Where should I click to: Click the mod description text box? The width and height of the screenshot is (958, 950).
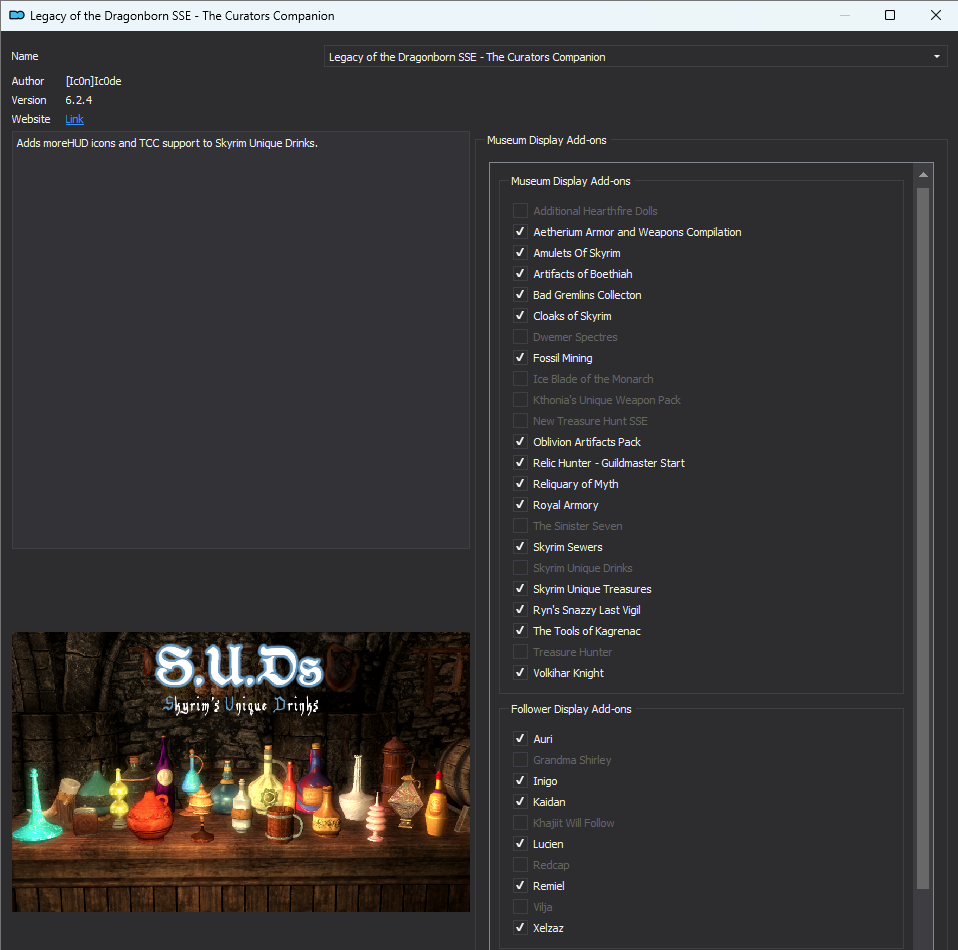click(241, 340)
